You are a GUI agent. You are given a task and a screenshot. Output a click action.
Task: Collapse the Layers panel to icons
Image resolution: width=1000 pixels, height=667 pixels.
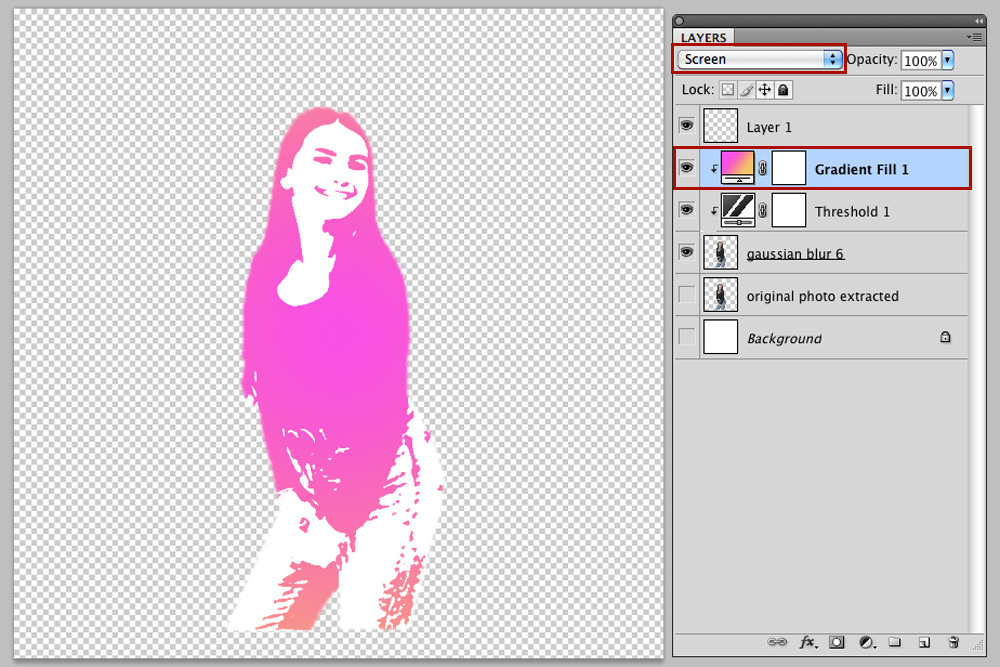978,21
